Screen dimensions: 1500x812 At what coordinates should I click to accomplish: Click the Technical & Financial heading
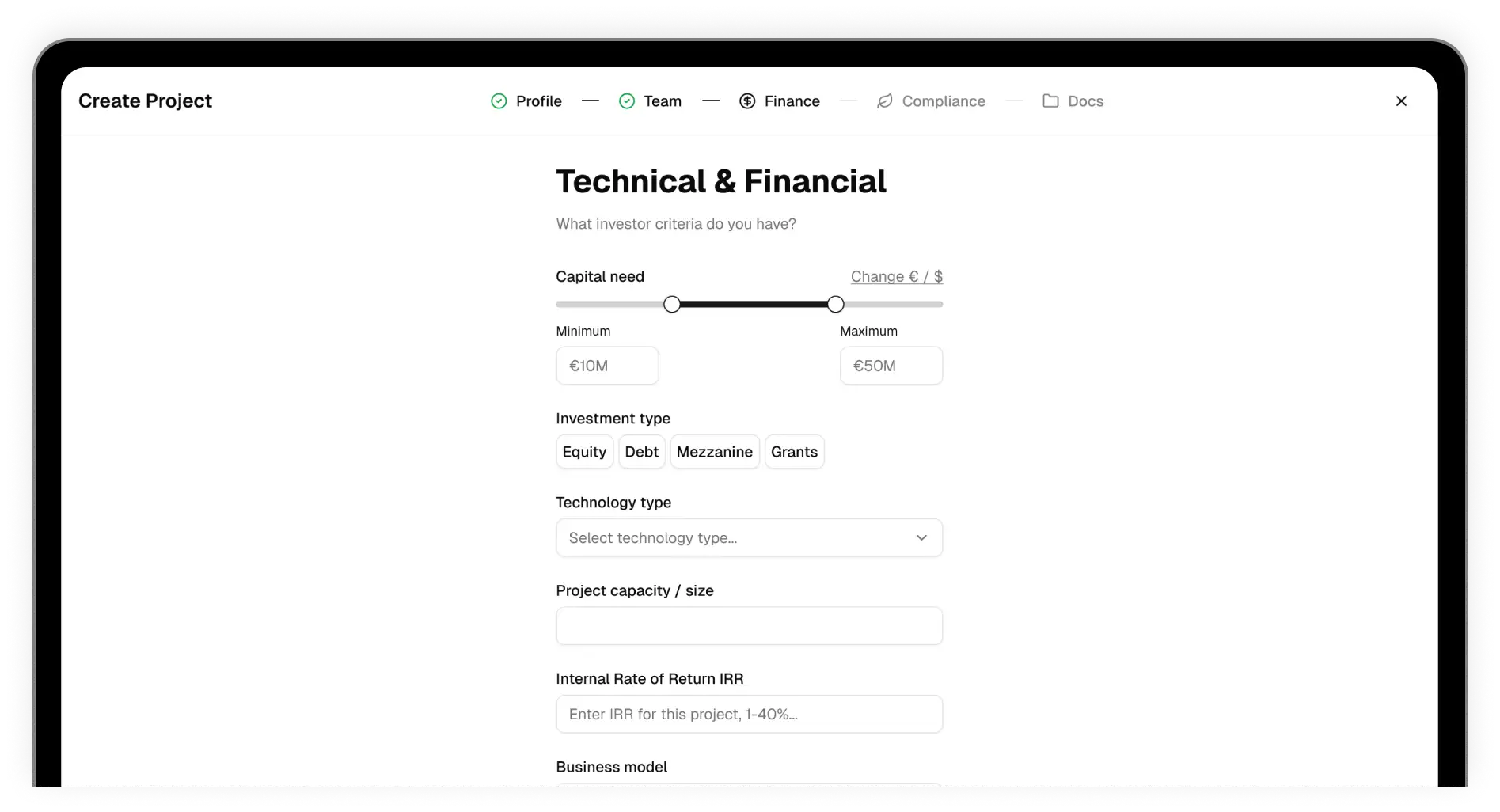(x=721, y=181)
